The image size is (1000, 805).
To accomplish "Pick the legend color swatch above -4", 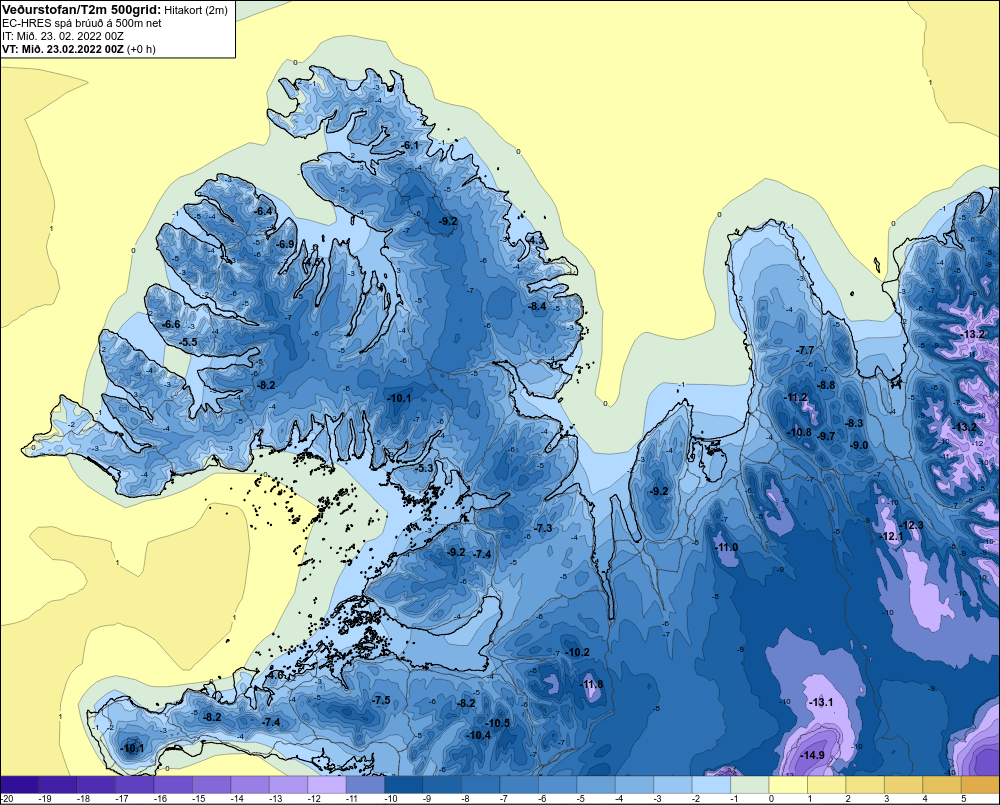I will pyautogui.click(x=635, y=785).
